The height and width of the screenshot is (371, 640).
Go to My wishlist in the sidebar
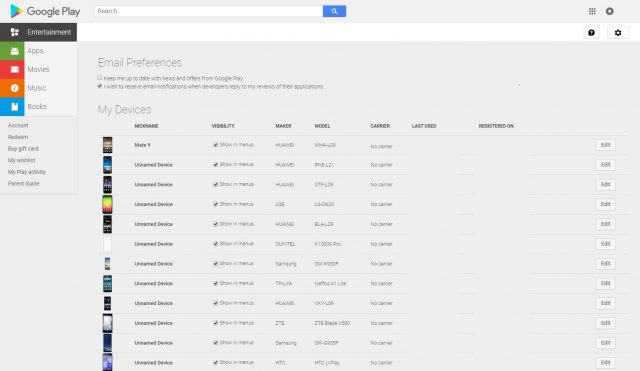pos(22,160)
